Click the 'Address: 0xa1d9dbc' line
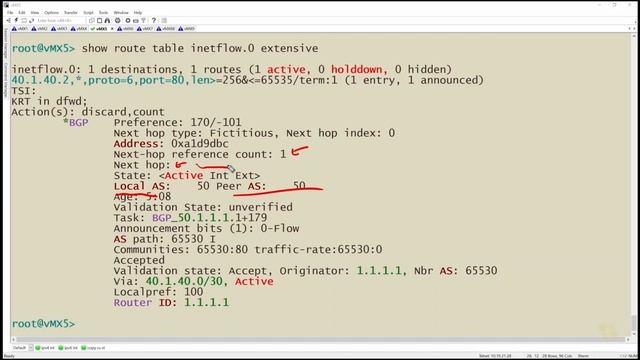The width and height of the screenshot is (640, 360). [x=171, y=144]
